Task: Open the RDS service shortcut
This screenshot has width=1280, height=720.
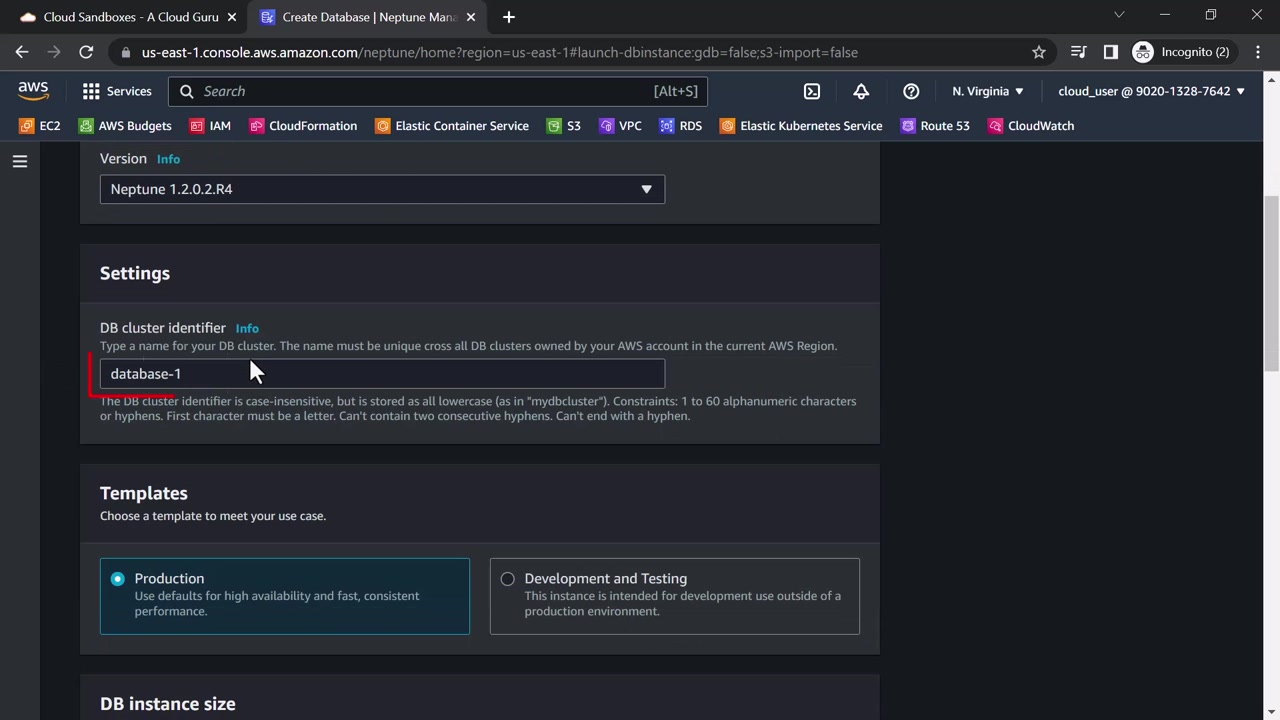Action: [681, 126]
